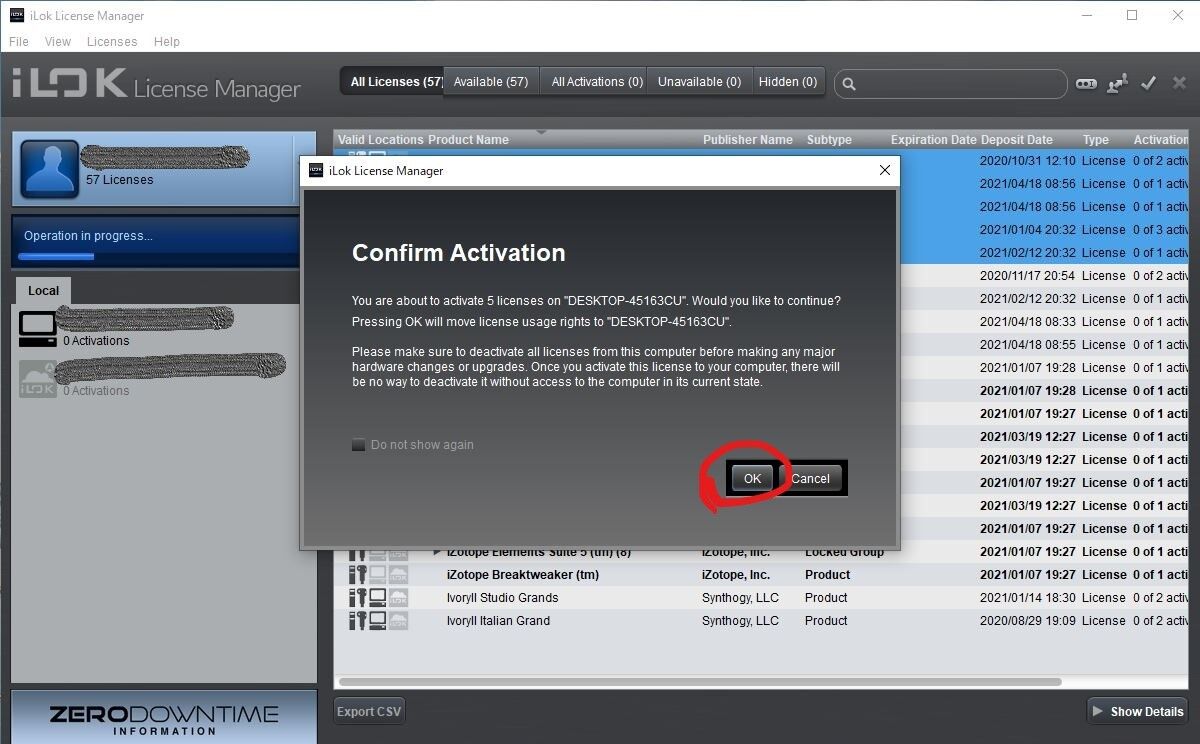Confirm activation with the OK button

[x=752, y=478]
